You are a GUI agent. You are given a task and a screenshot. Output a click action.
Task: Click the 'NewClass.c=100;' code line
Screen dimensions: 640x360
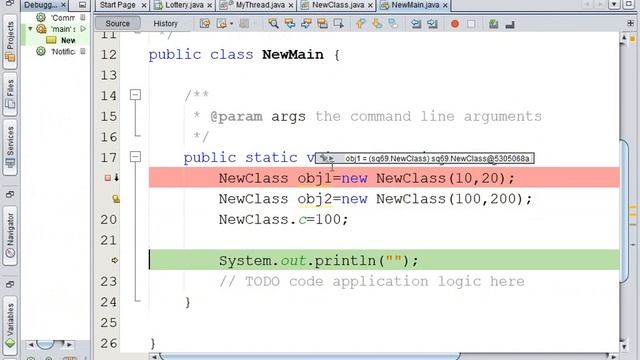[x=283, y=220]
